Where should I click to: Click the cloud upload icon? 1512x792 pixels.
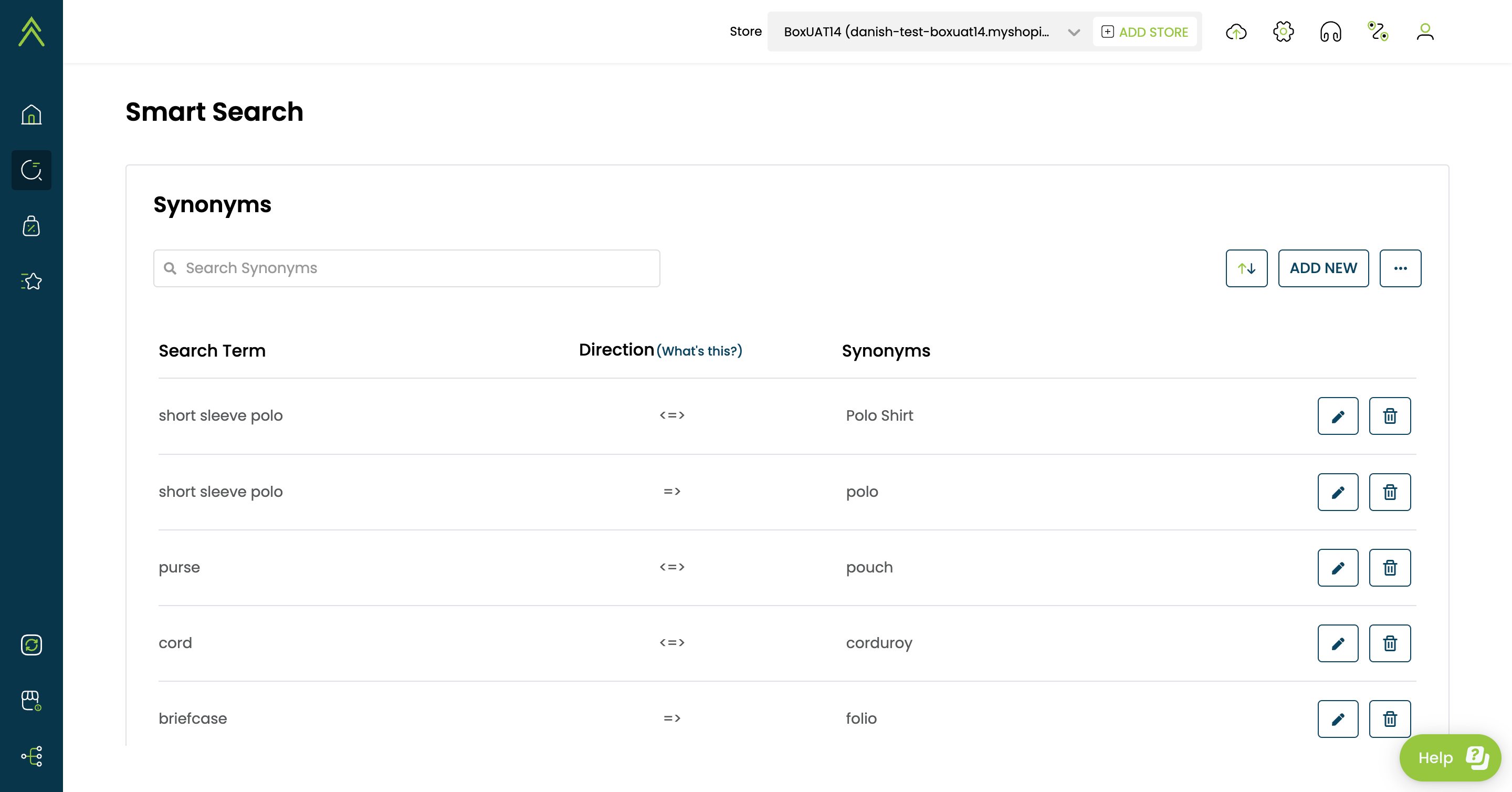1236,32
